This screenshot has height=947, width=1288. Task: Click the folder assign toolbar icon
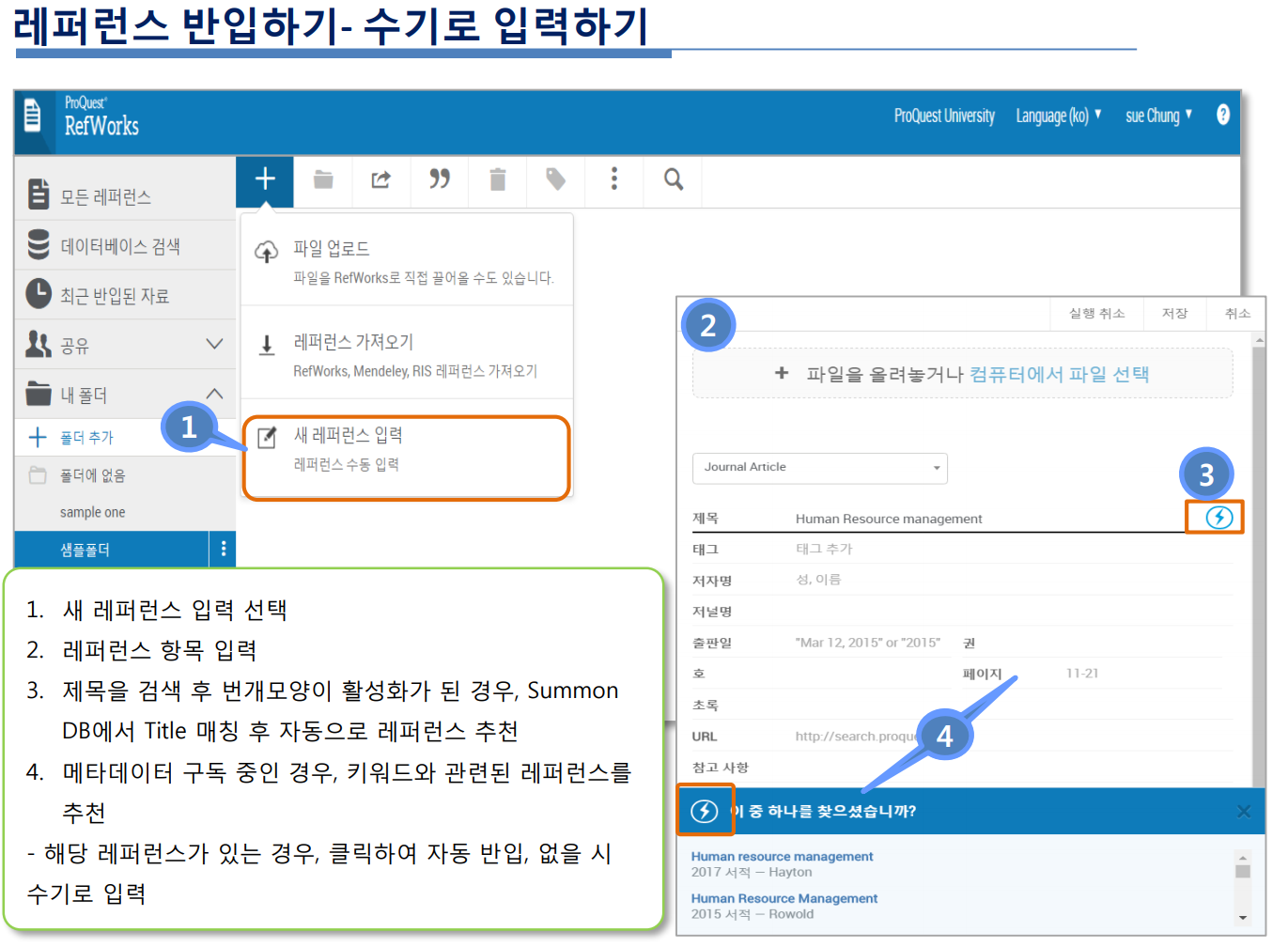pyautogui.click(x=323, y=179)
